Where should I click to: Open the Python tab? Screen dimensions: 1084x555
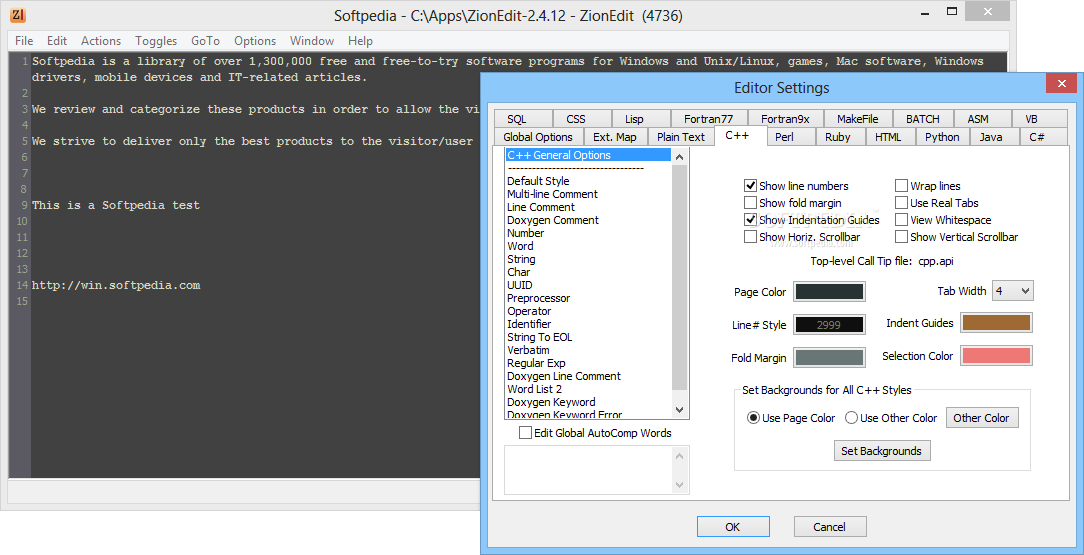click(942, 137)
